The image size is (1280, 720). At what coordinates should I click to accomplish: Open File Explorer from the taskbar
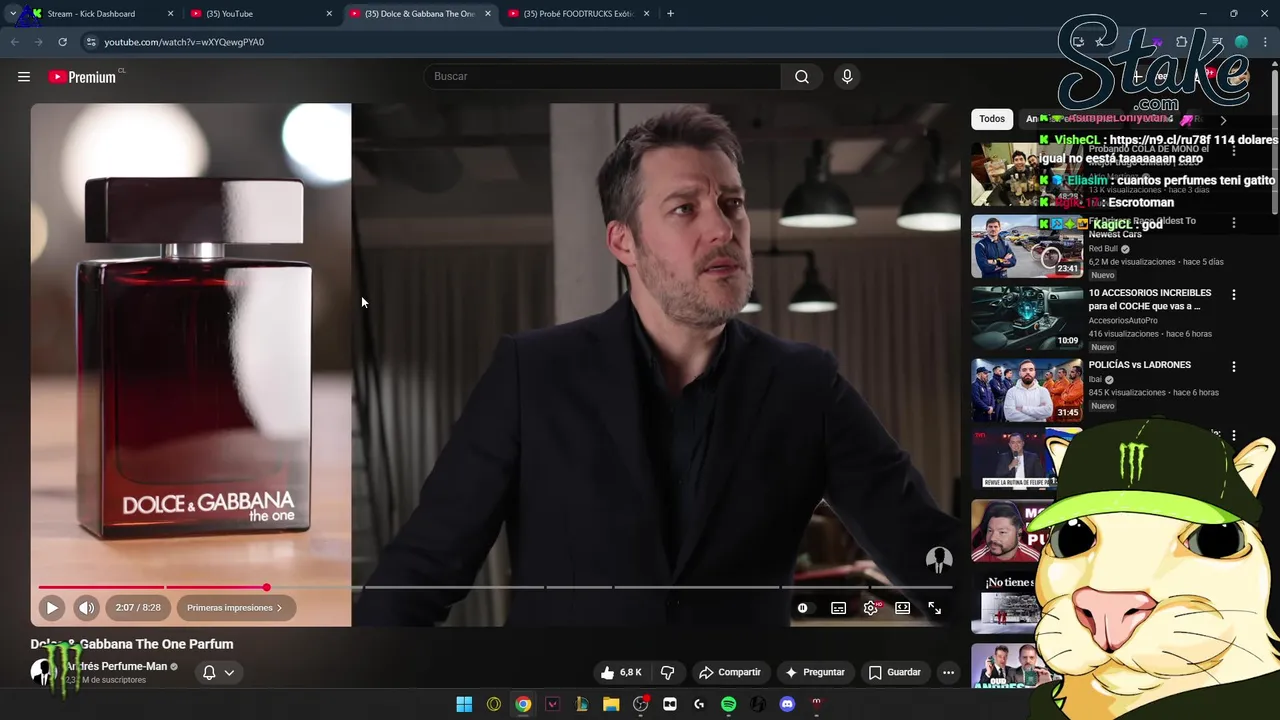pos(611,704)
